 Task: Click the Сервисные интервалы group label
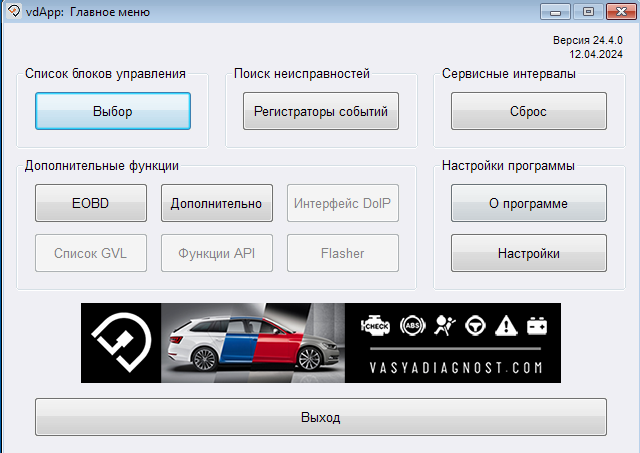509,74
